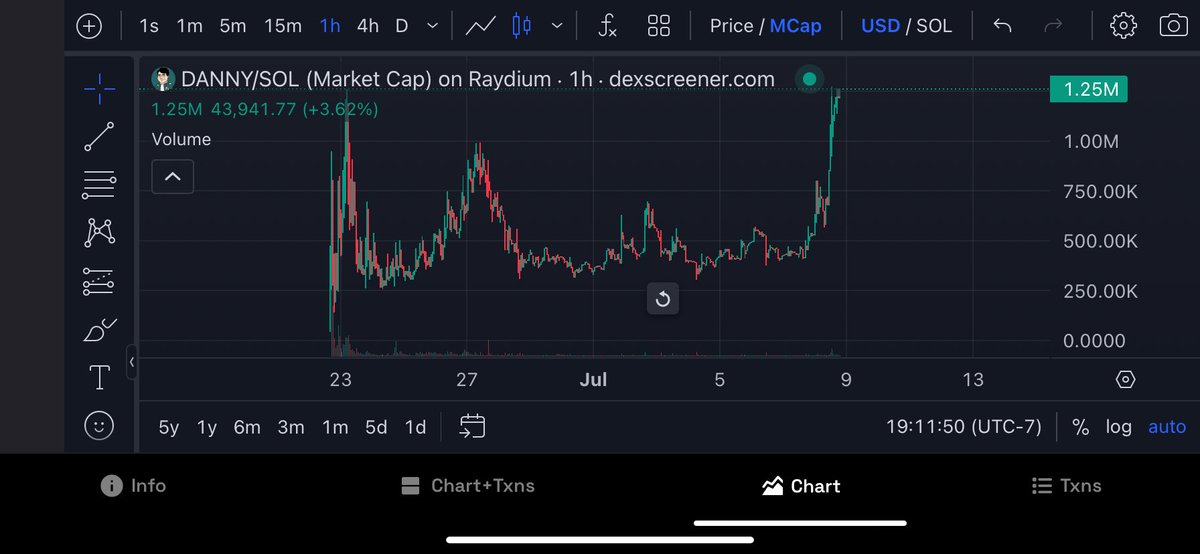Click the Volume indicator label
This screenshot has width=1200, height=554.
181,139
